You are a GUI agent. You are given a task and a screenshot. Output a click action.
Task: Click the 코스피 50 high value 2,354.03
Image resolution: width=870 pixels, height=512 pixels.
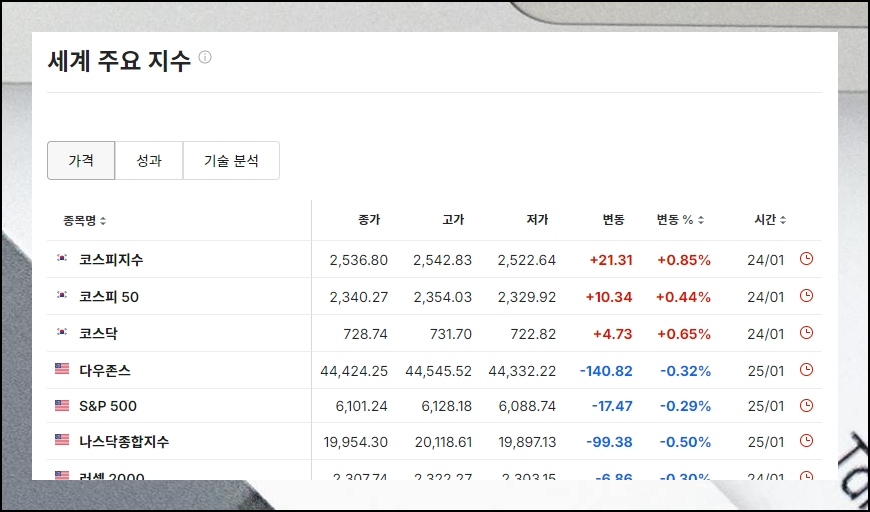point(442,297)
